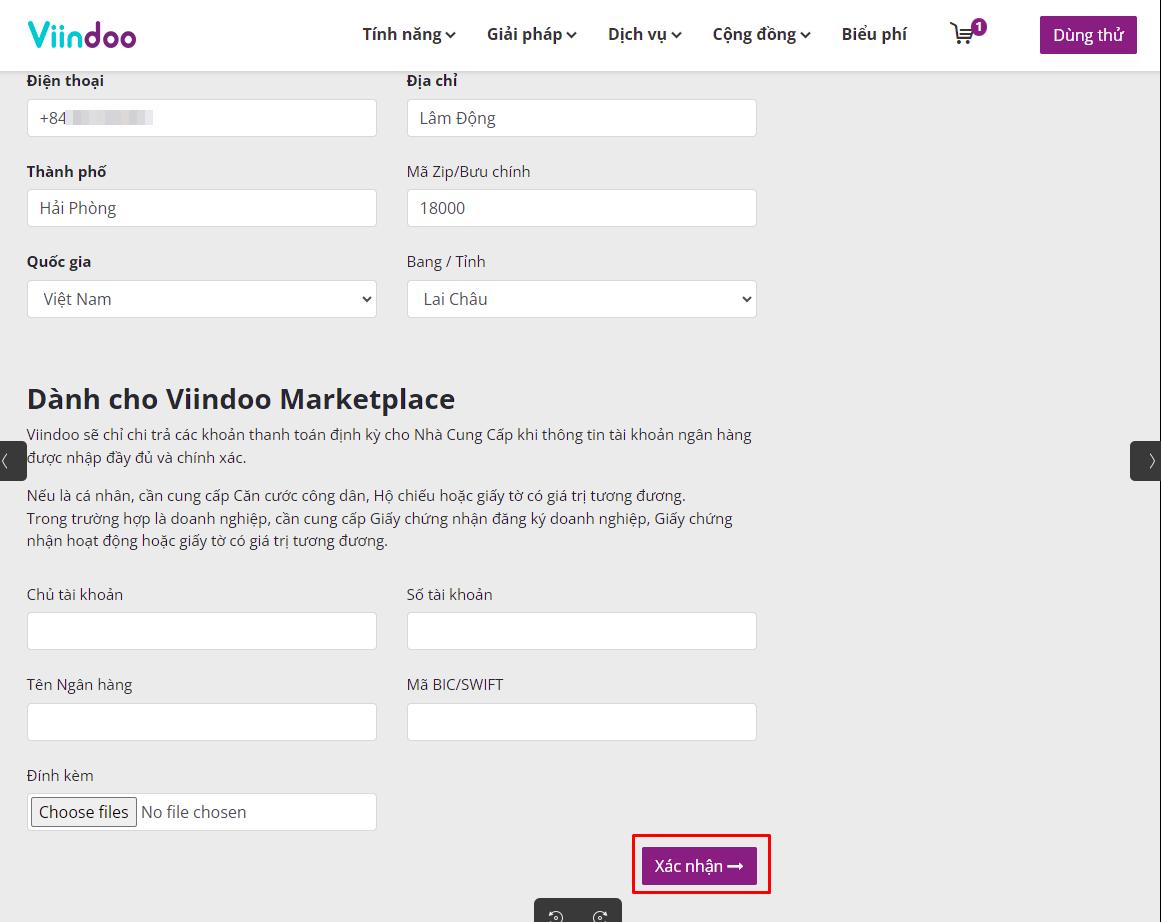The height and width of the screenshot is (922, 1161).
Task: Click the rotate right icon at bottom
Action: pos(600,915)
